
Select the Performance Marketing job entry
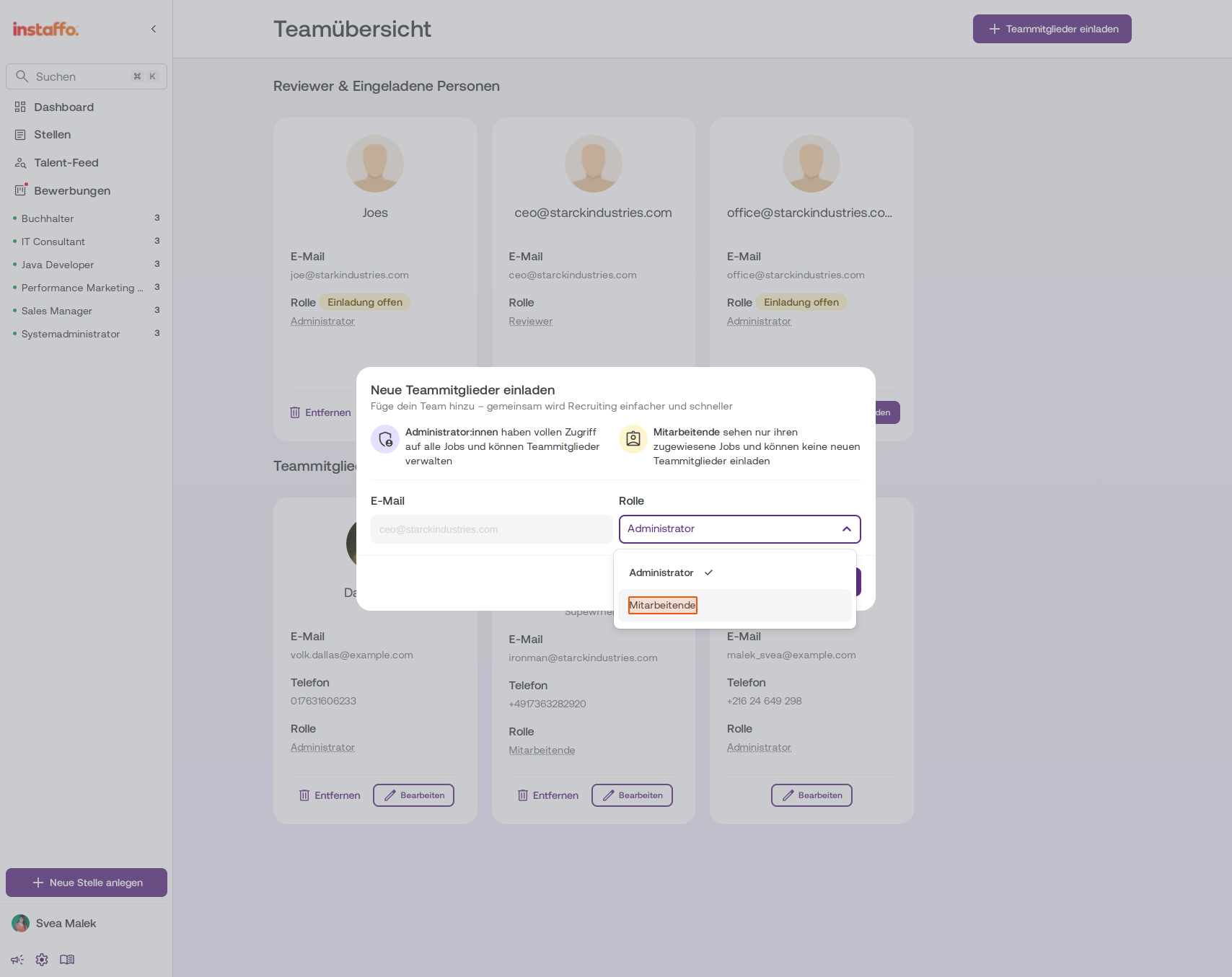click(x=87, y=288)
